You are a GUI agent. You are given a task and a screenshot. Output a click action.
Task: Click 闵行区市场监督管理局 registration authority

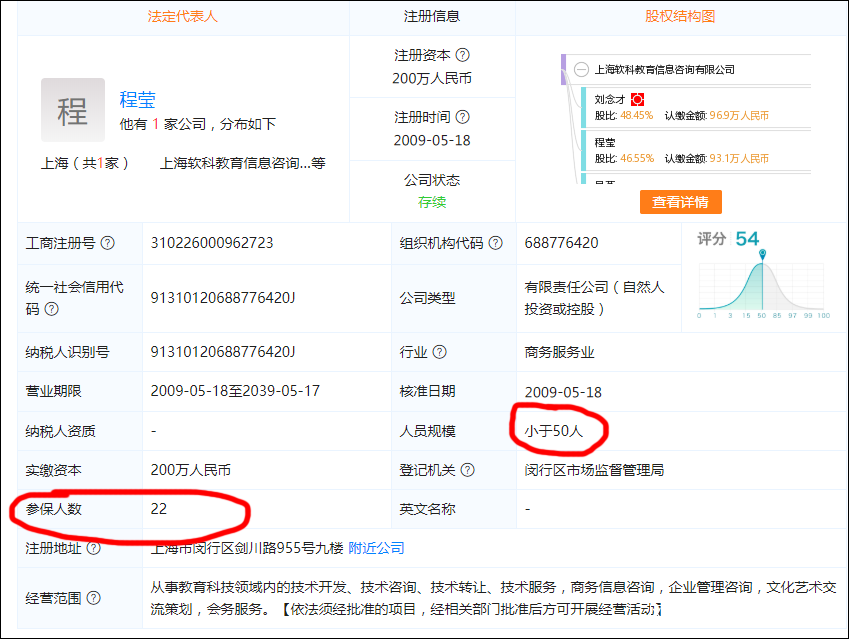click(594, 470)
